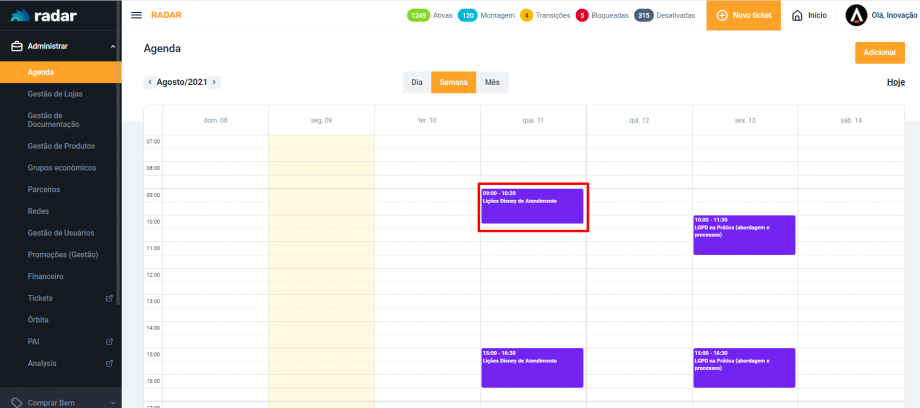Click the Administrar briefcase icon

pos(16,46)
